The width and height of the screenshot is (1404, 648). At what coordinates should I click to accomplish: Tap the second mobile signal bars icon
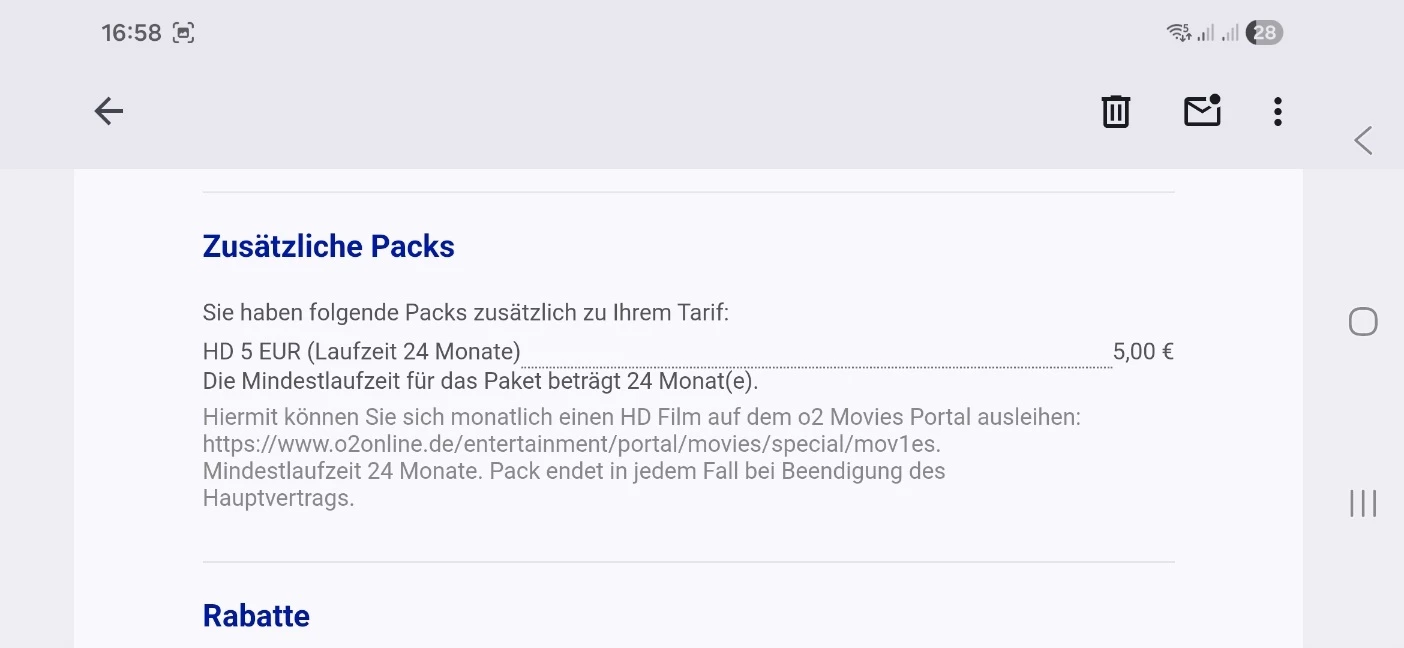pyautogui.click(x=1230, y=33)
